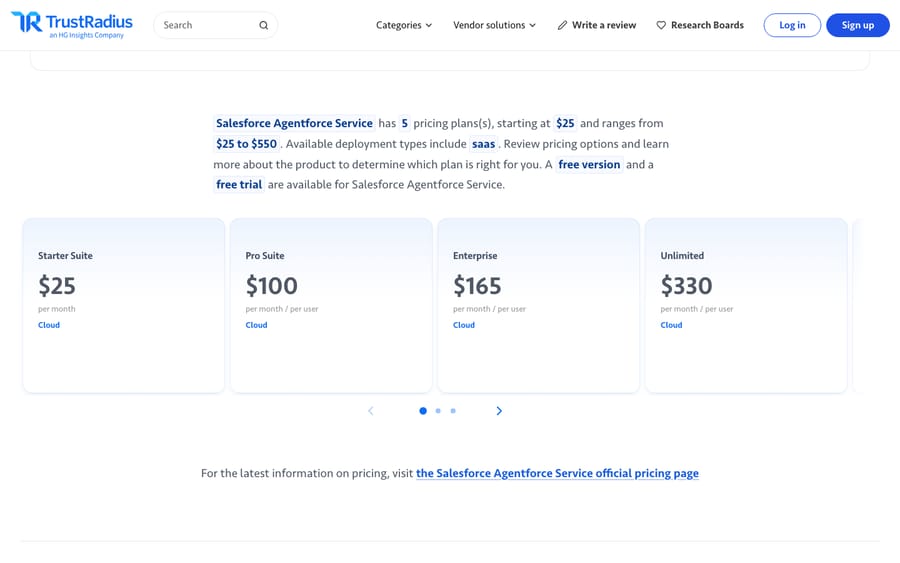
Task: Click the $25 Starter Suite price
Action: click(57, 286)
